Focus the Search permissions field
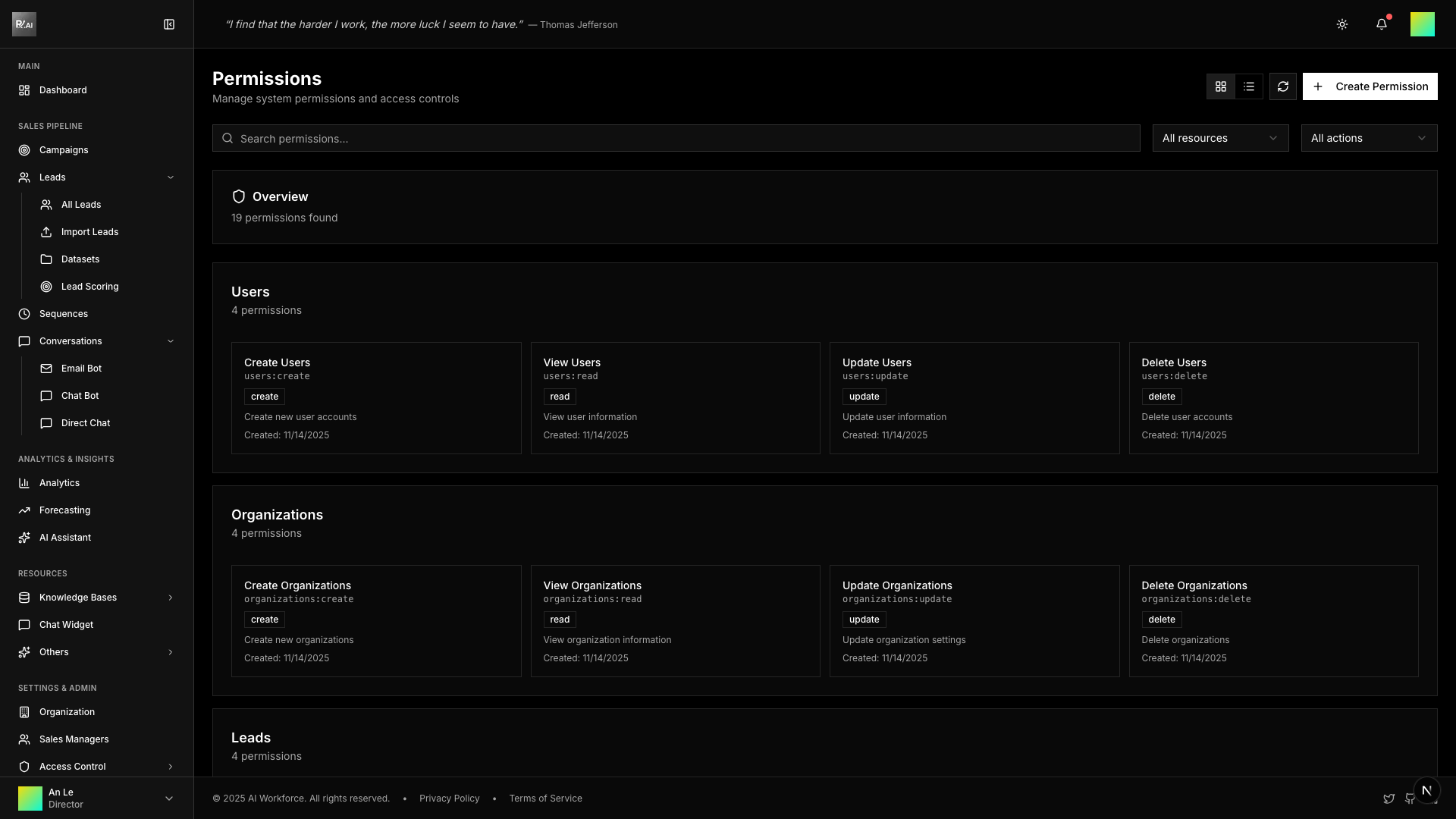The image size is (1456, 819). (x=675, y=138)
